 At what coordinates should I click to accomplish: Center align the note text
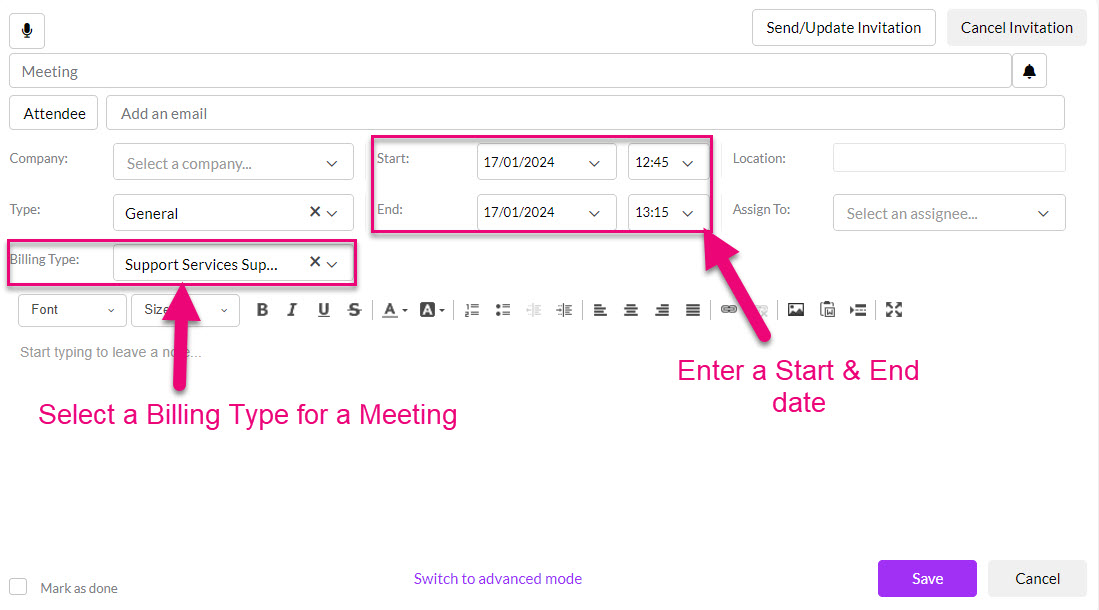631,310
